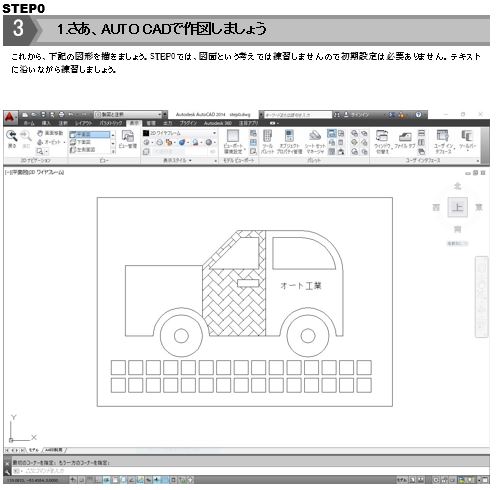Click the command line wrench customize icon
The image size is (496, 490).
[7, 471]
